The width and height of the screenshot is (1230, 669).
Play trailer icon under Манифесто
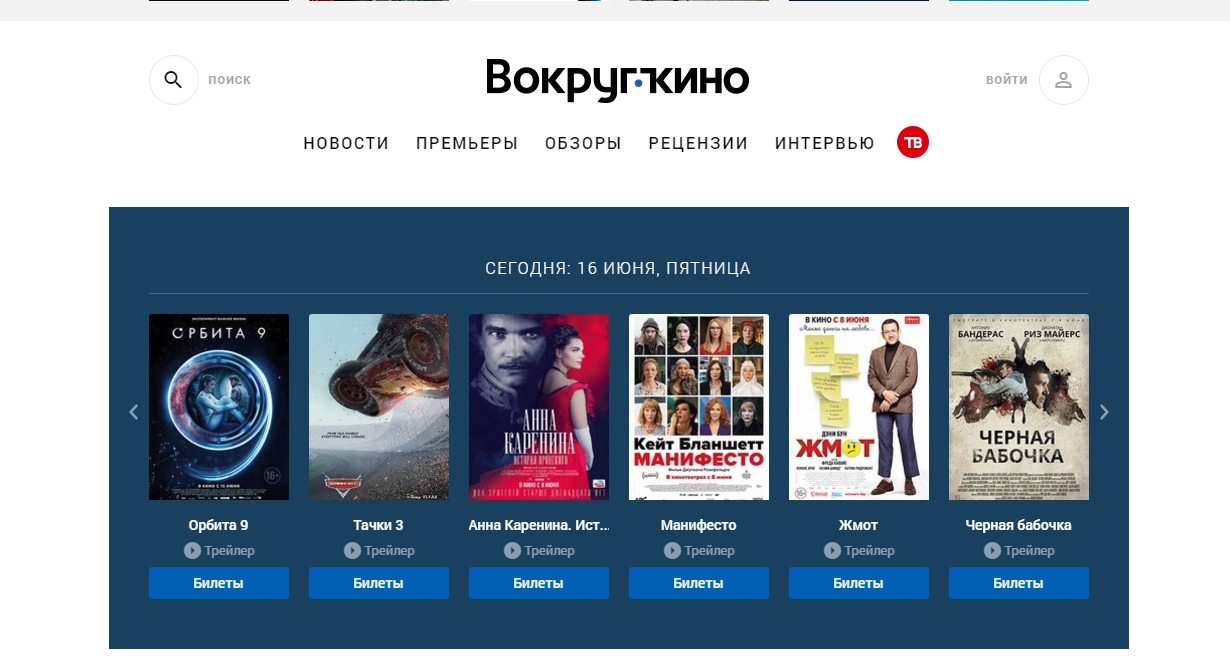[x=672, y=551]
